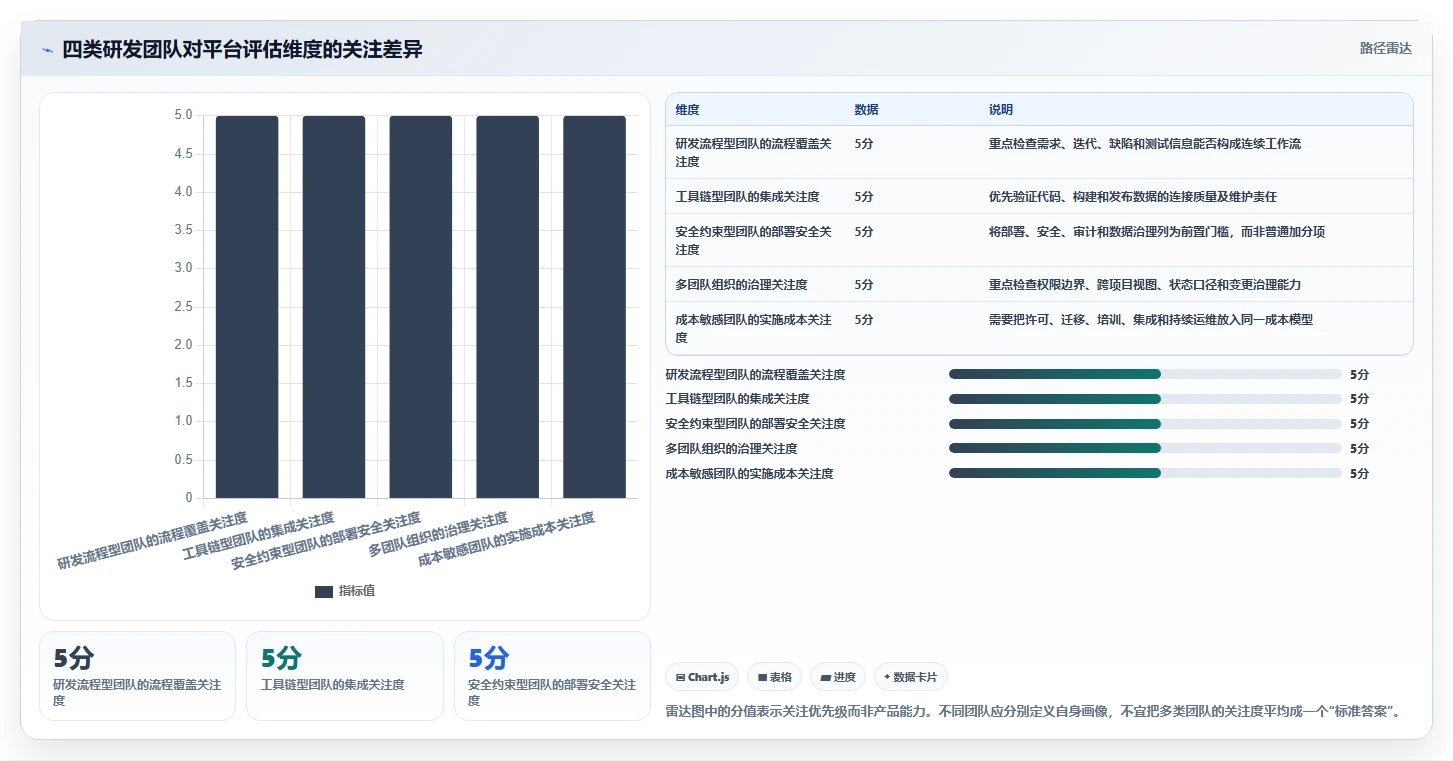Click the rotated x-axis label 研发流程型团队的流程覆盖关注度
This screenshot has width=1453, height=761.
(152, 541)
